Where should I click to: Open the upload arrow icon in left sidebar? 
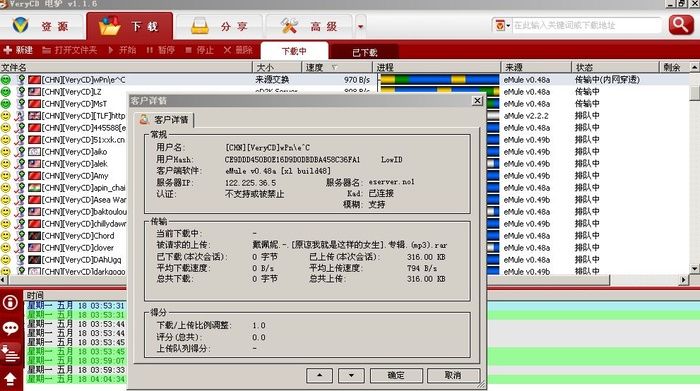coord(10,379)
